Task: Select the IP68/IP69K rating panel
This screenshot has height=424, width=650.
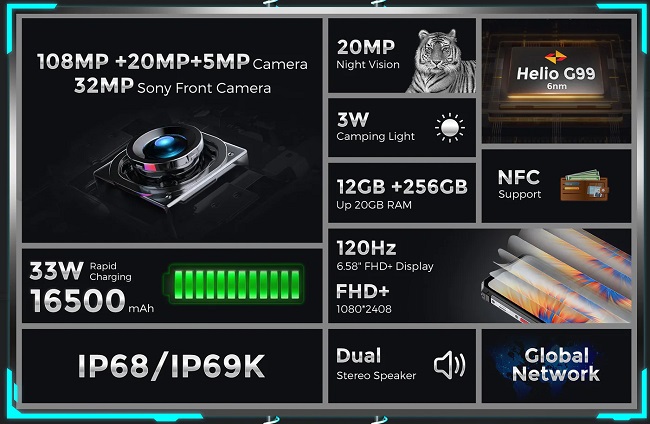Action: point(172,366)
